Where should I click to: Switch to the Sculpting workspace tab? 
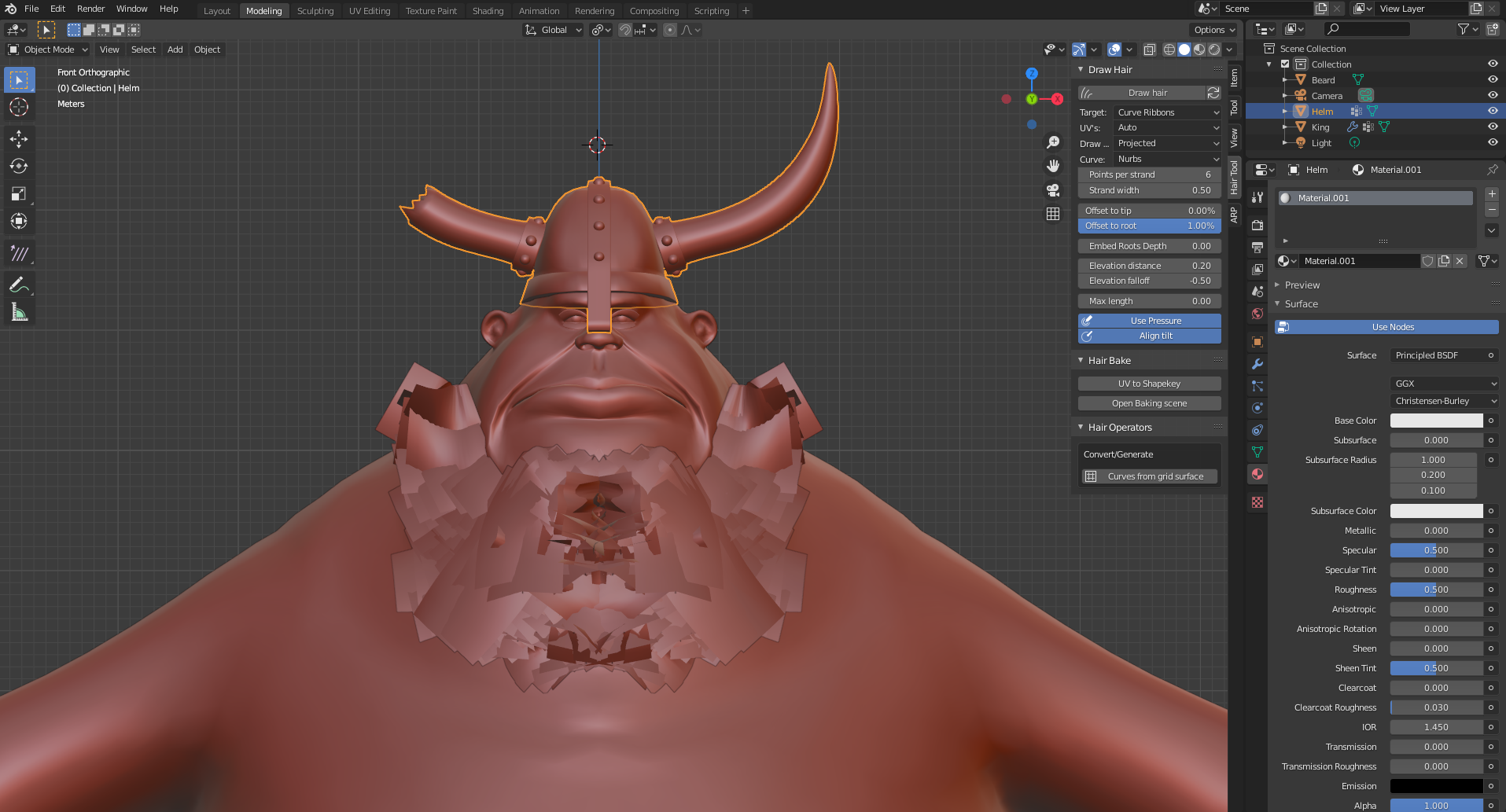click(315, 11)
